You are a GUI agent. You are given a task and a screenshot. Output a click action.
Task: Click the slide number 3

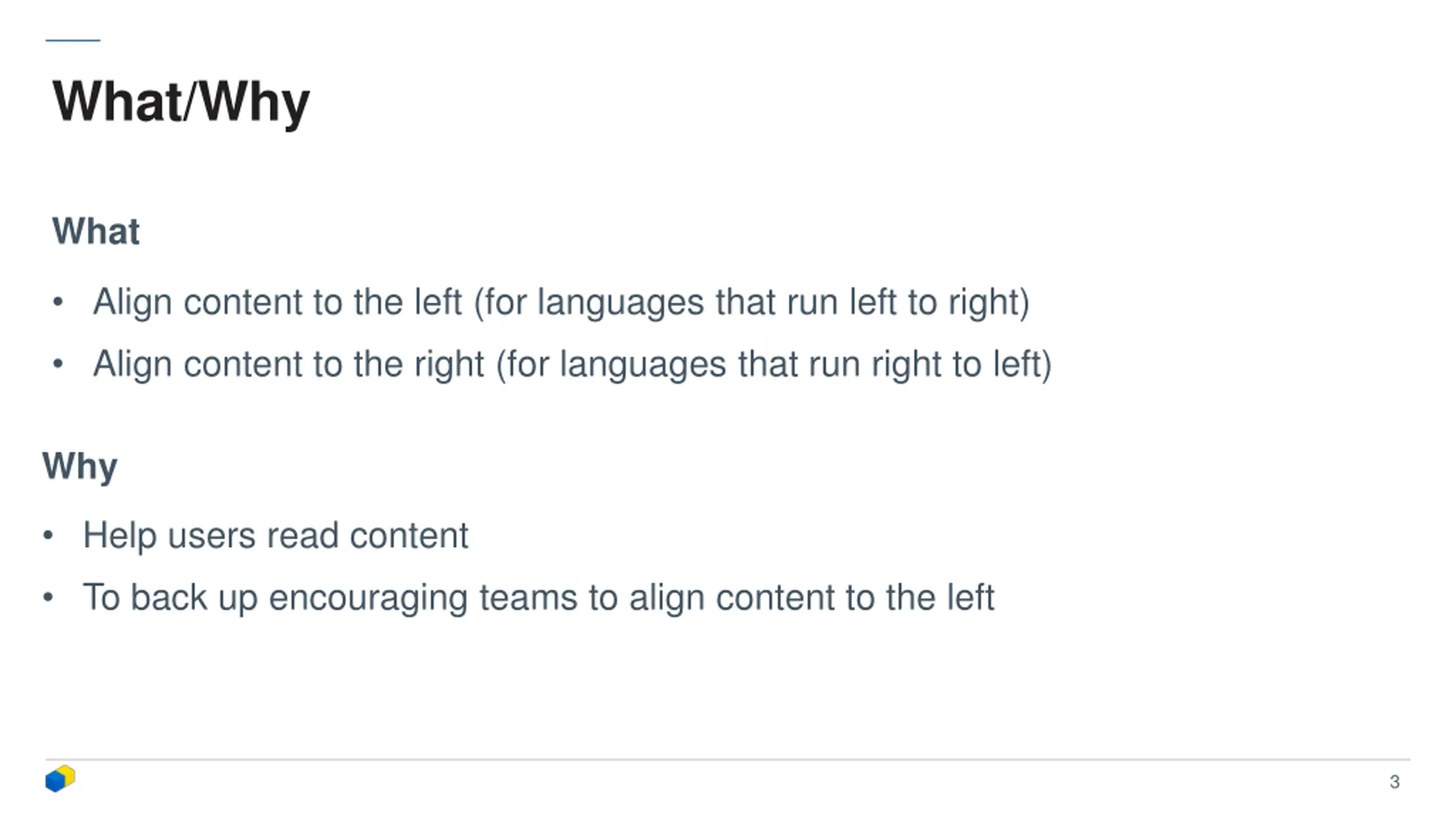1395,782
